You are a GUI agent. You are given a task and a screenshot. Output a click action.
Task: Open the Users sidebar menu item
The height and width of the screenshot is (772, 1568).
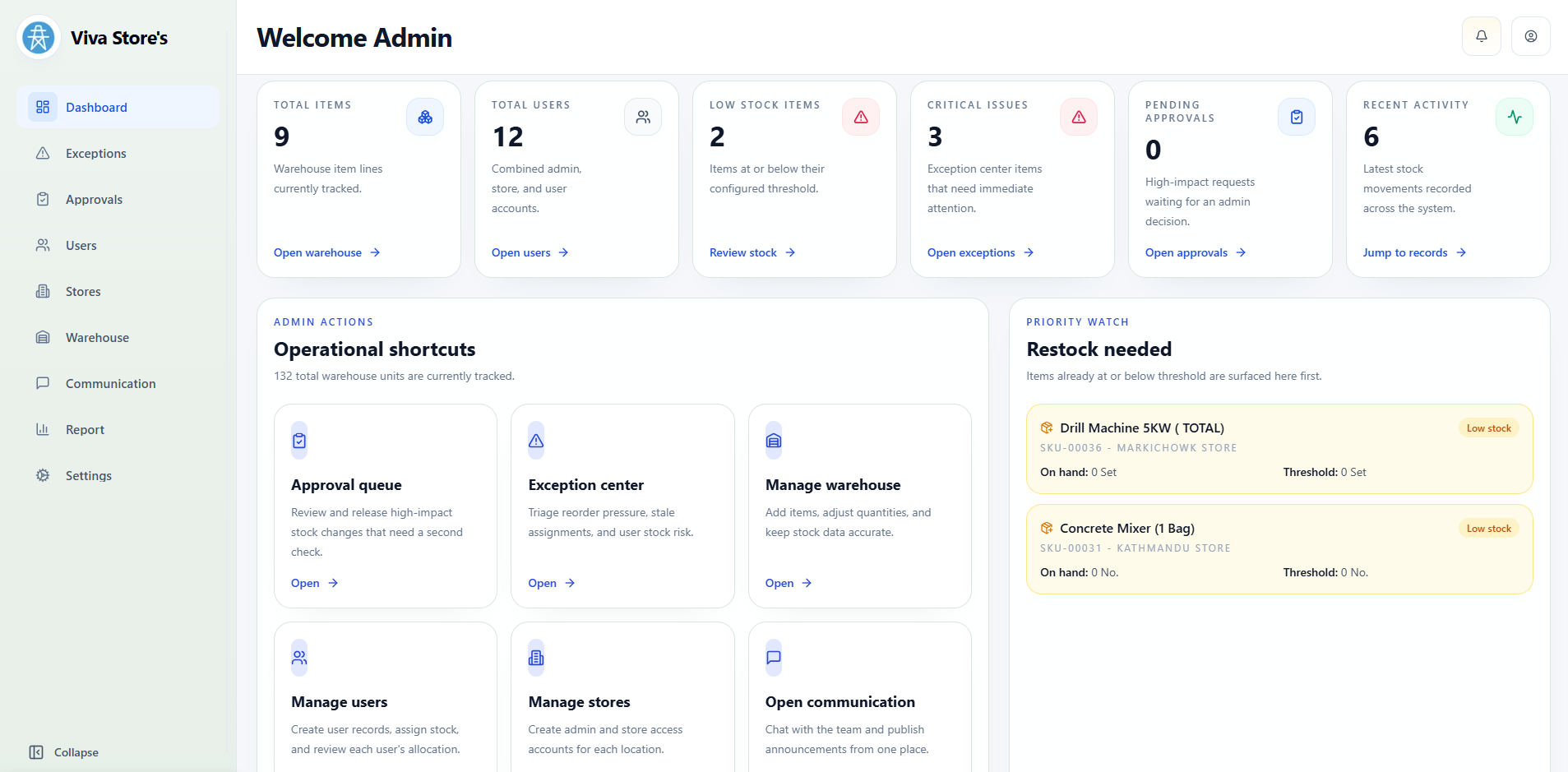tap(118, 245)
